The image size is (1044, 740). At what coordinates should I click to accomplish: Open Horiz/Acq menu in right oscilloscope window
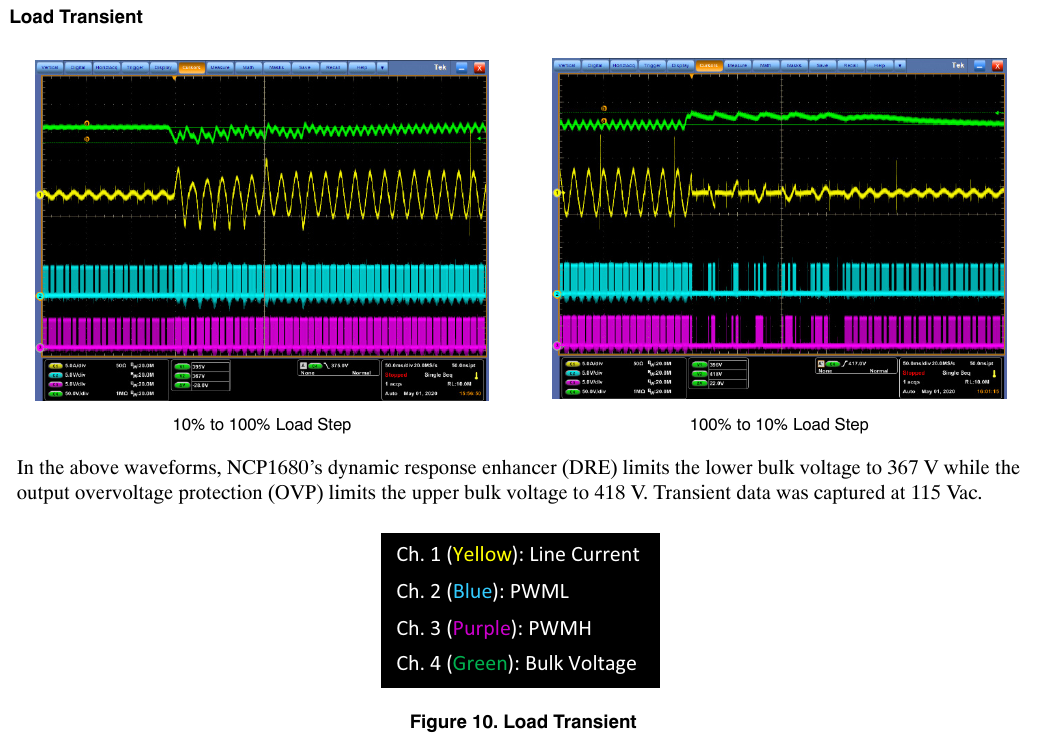pyautogui.click(x=624, y=65)
